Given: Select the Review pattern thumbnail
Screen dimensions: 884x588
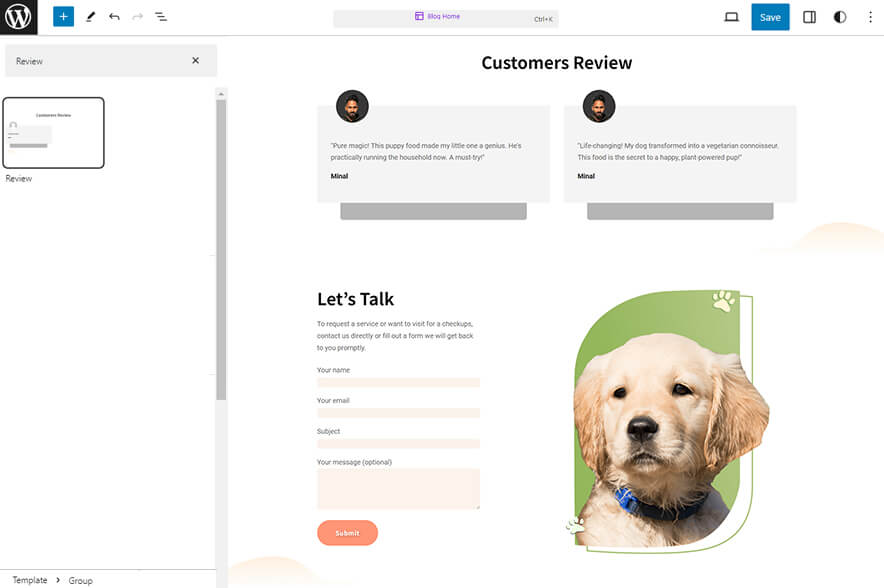Looking at the screenshot, I should coord(53,132).
